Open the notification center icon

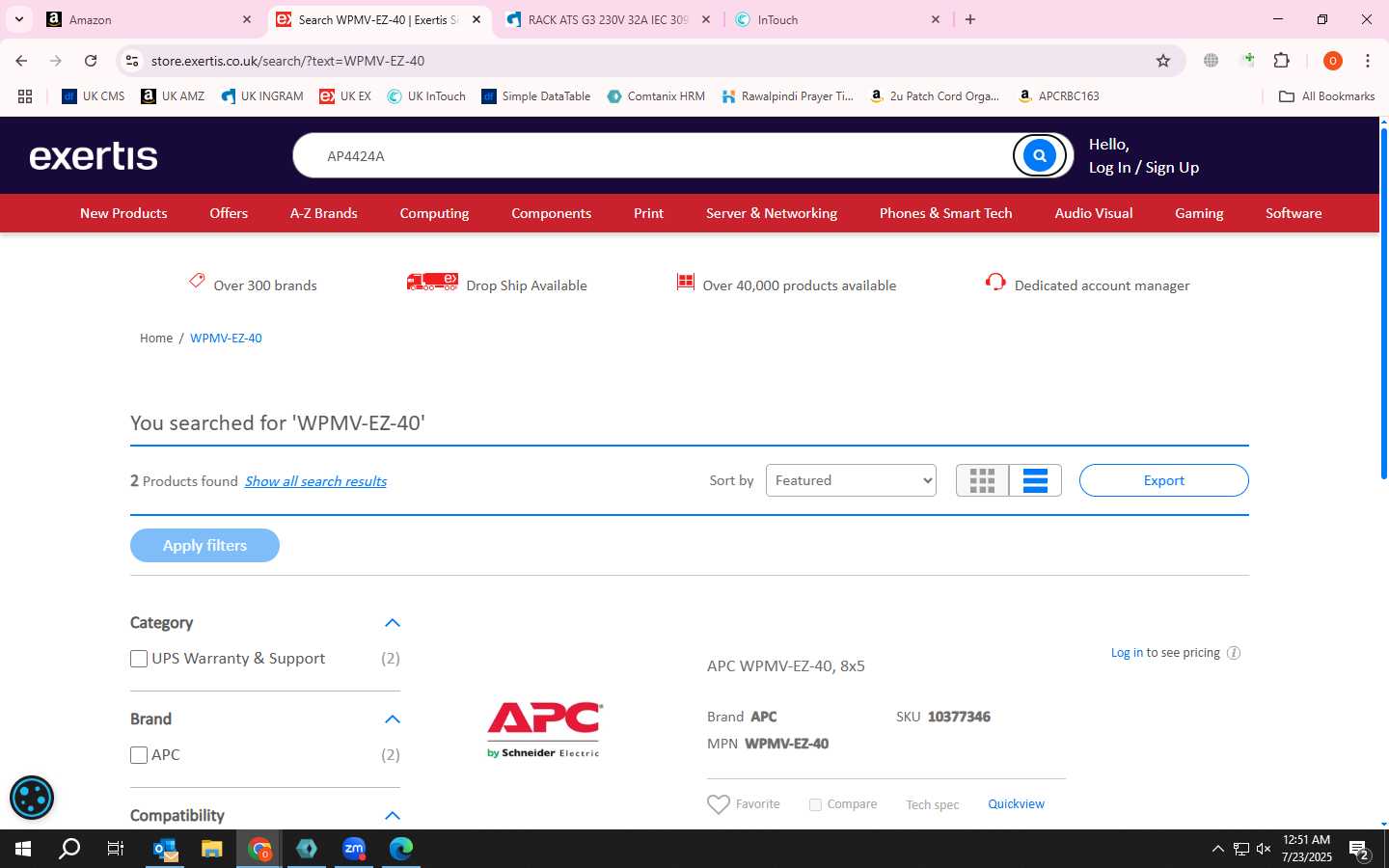1359,849
